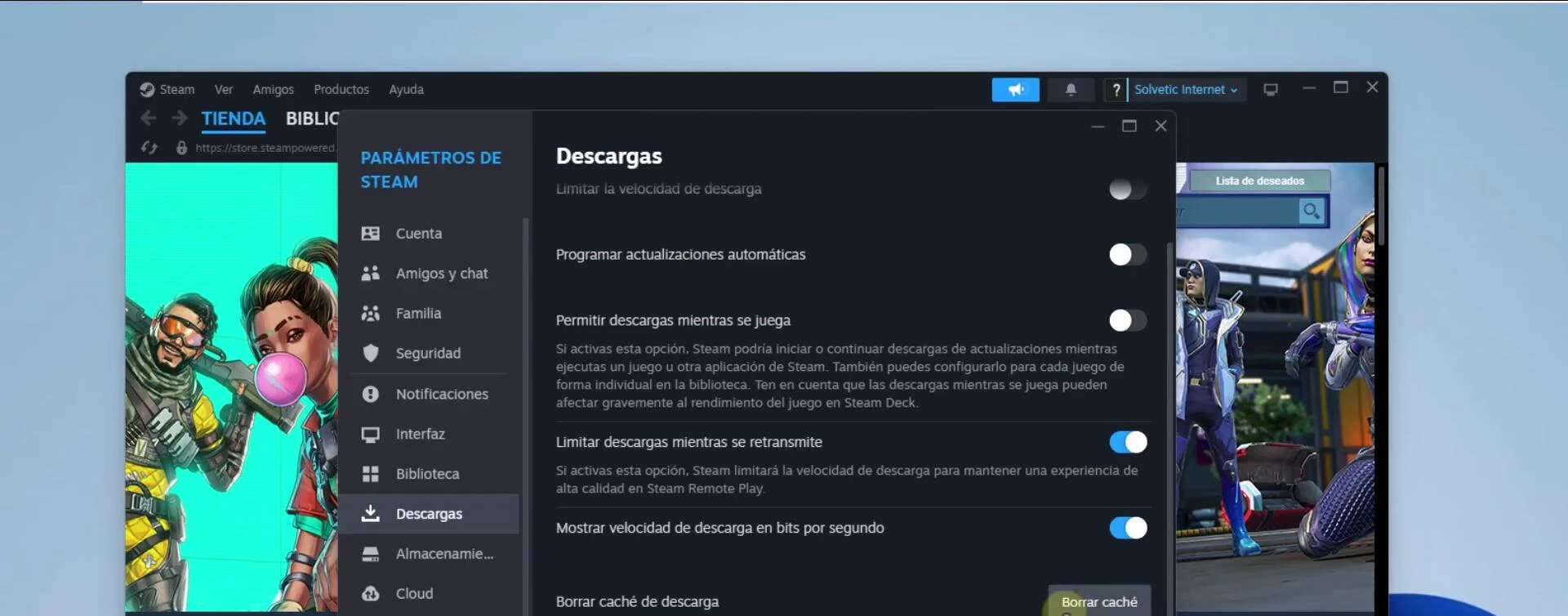Switch to the BIBLIOTECA tab
The height and width of the screenshot is (616, 1568).
coord(312,118)
